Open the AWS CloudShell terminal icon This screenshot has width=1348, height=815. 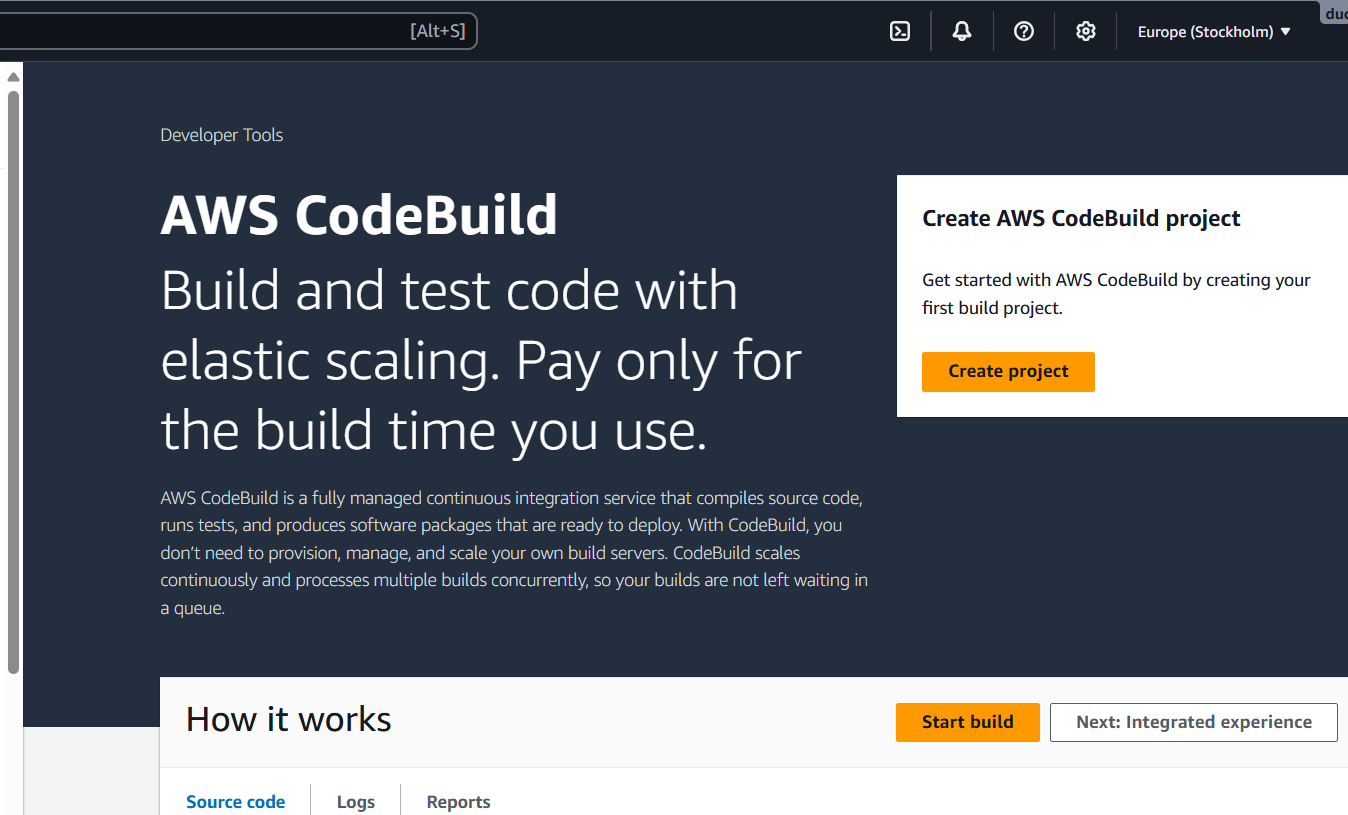(x=899, y=31)
